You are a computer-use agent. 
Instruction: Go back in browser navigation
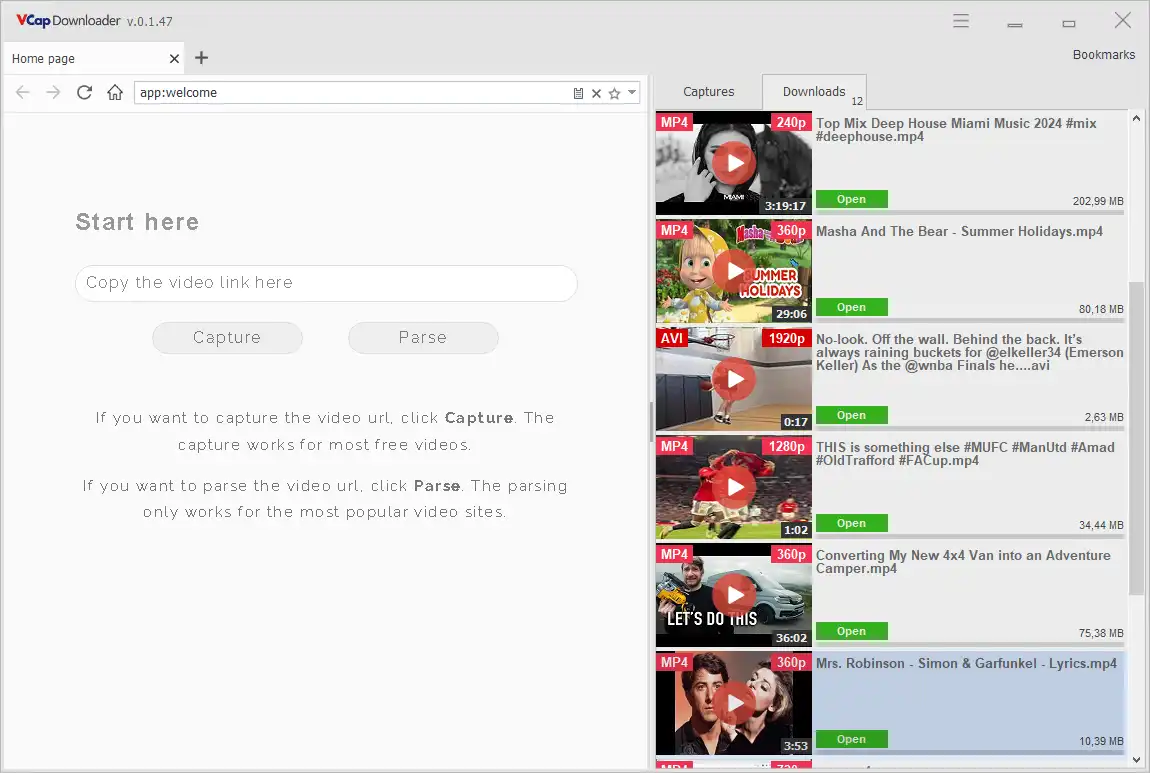23,92
